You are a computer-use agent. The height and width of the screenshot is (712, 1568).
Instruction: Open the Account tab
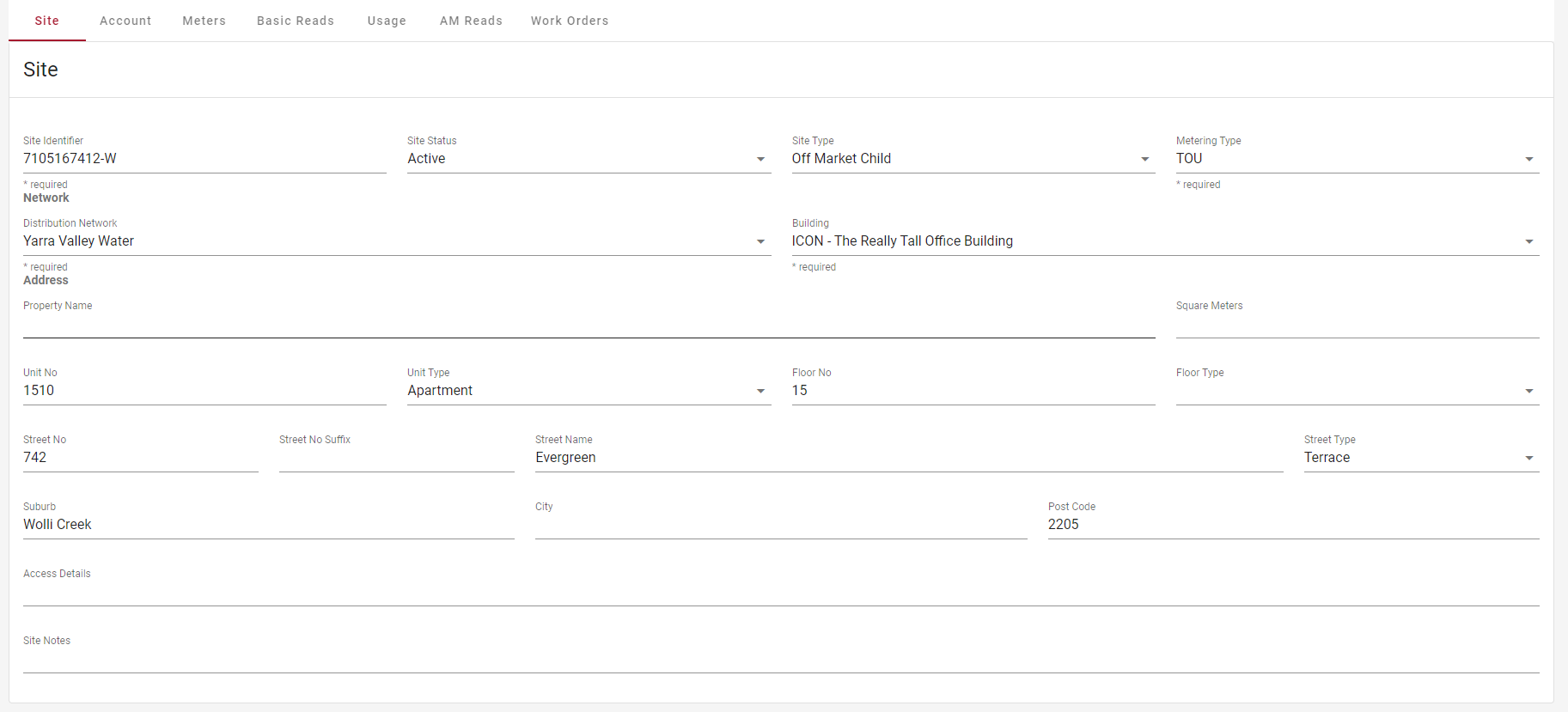pos(125,21)
